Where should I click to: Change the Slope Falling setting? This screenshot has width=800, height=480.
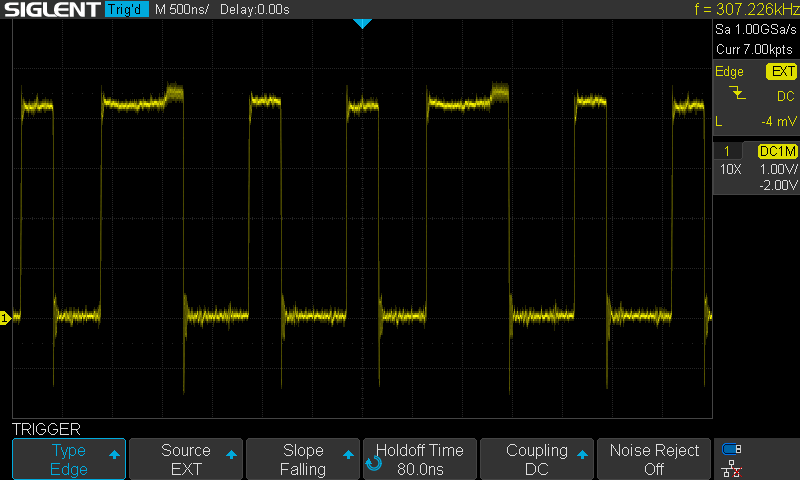(x=303, y=459)
